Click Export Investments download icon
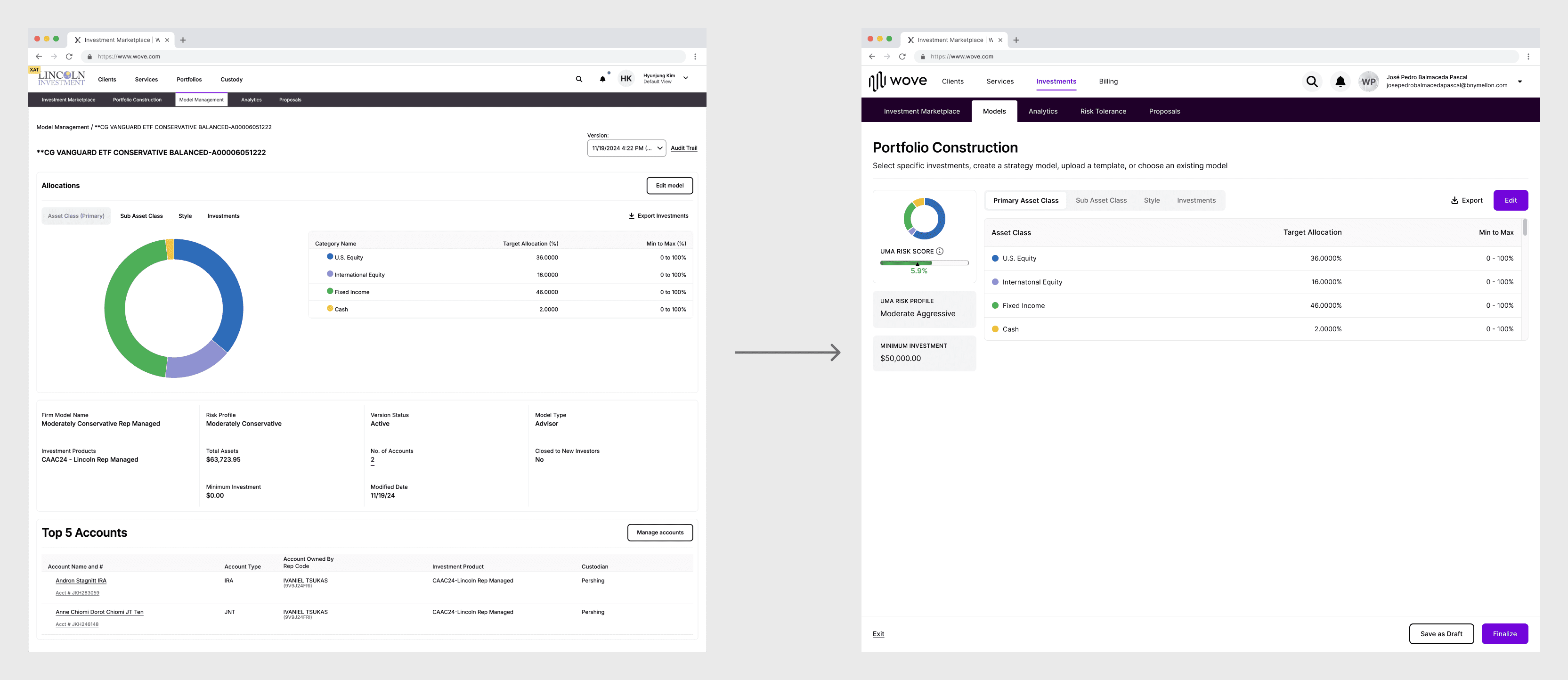1568x680 pixels. click(631, 216)
